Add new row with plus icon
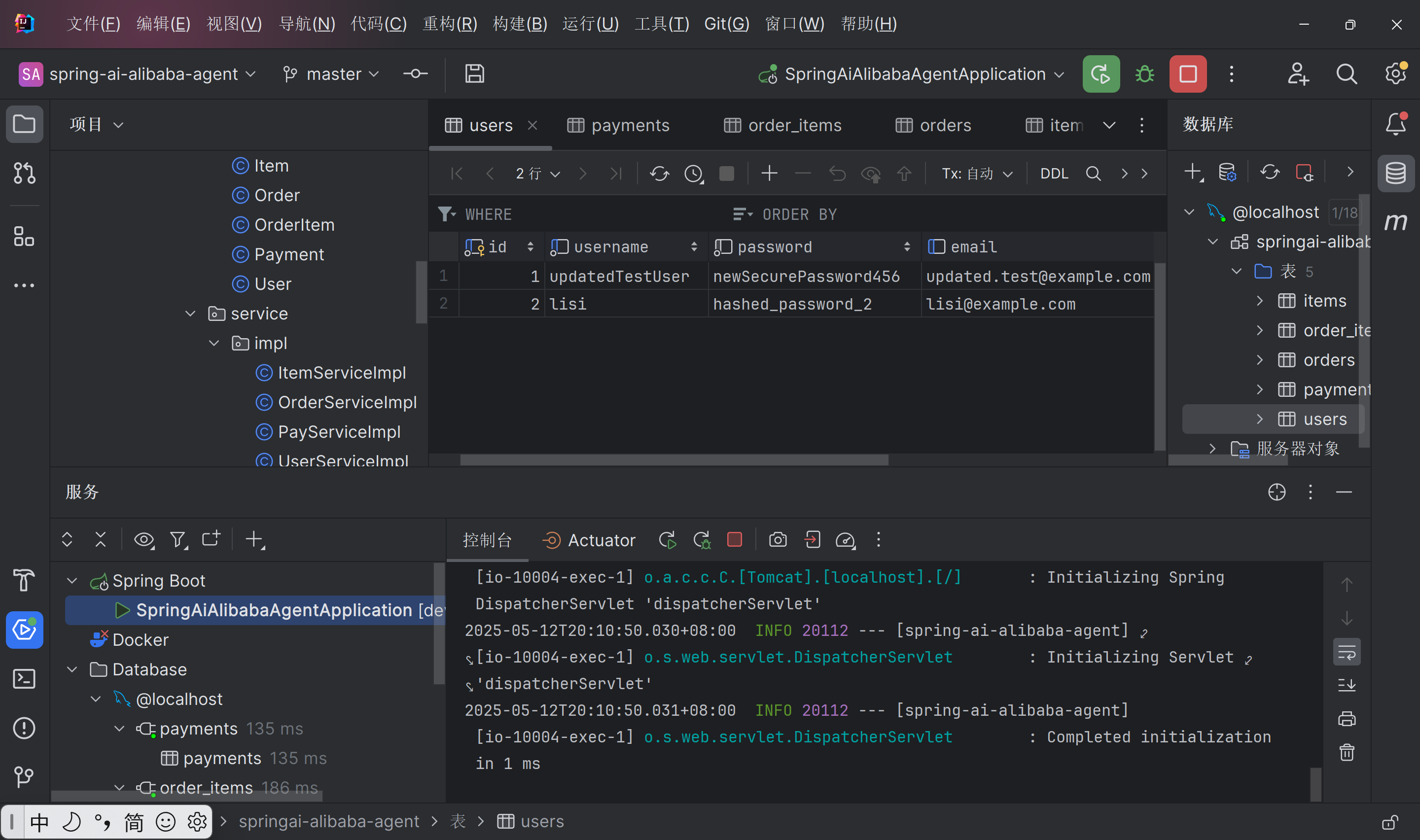This screenshot has height=840, width=1420. 769,173
